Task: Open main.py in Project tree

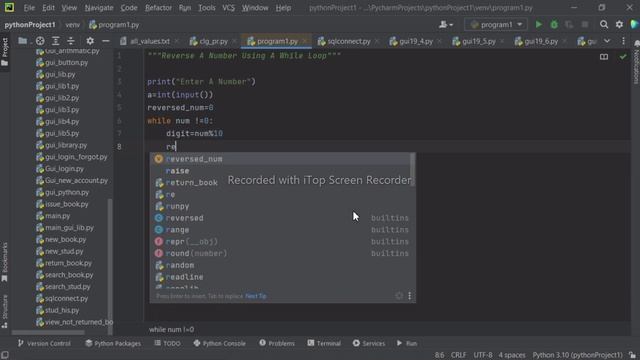Action: [53, 216]
